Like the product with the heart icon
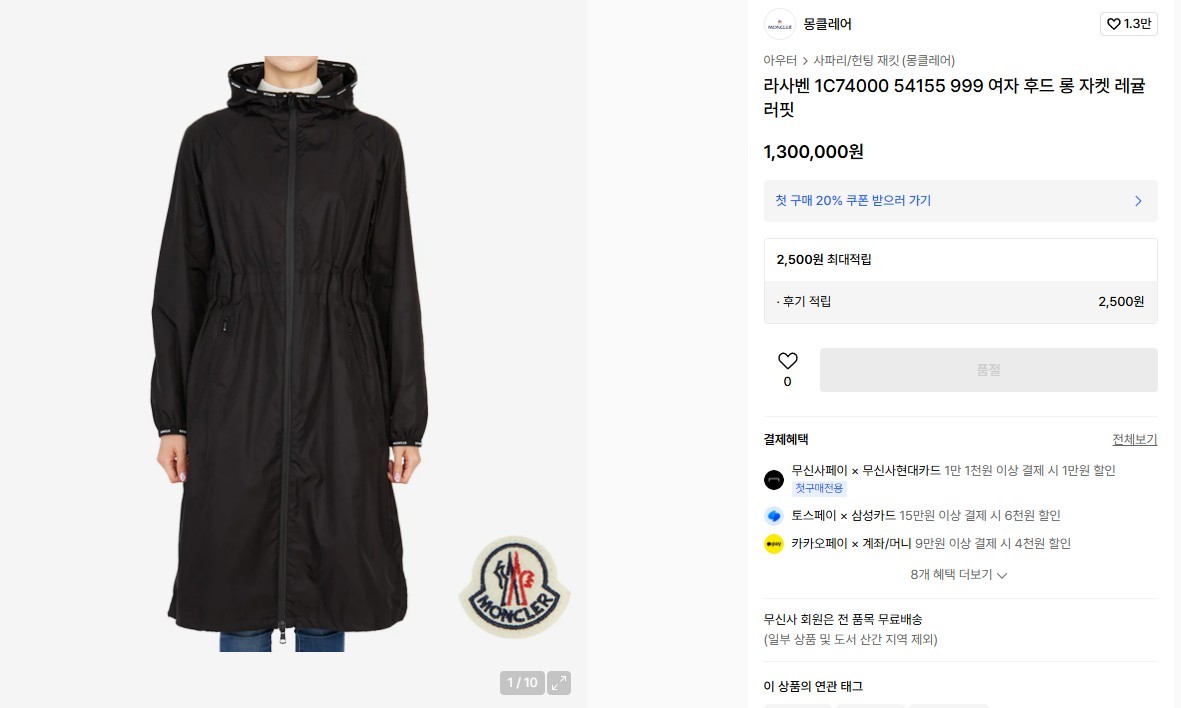 pyautogui.click(x=787, y=361)
